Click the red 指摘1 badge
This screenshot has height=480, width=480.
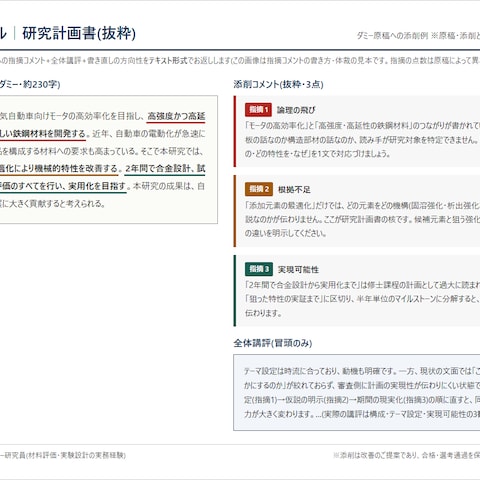pyautogui.click(x=258, y=110)
